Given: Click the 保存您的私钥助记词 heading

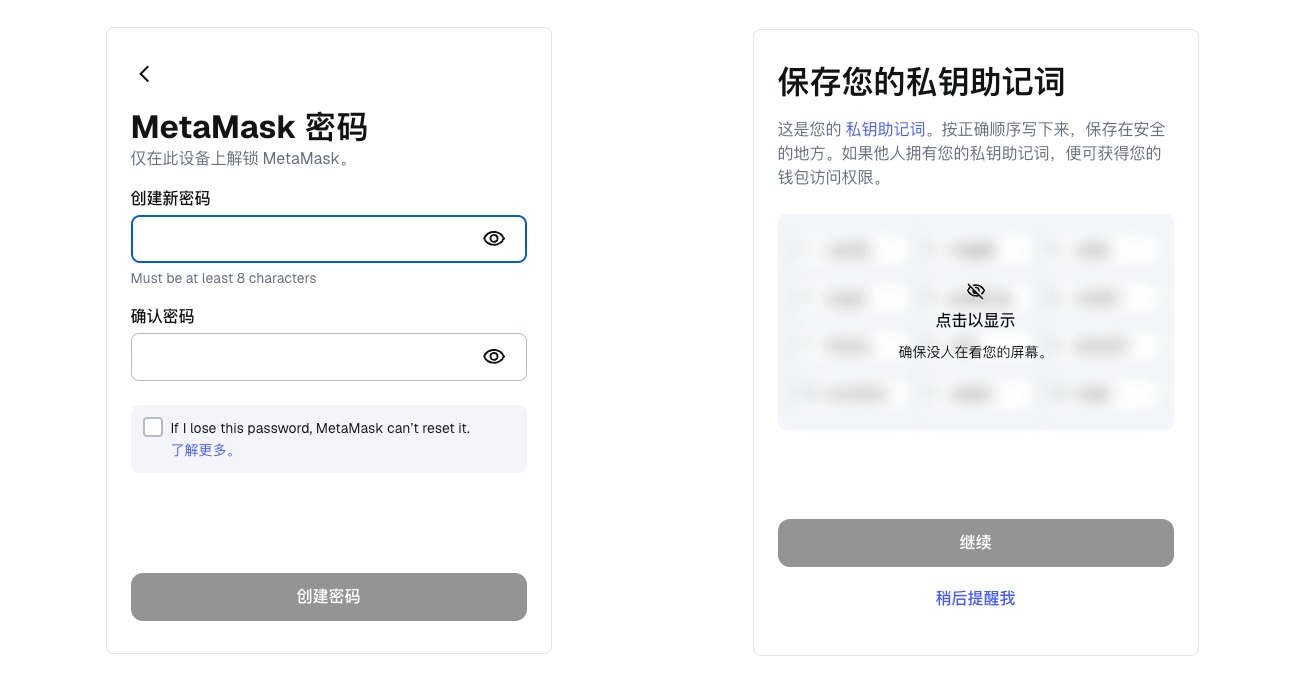Looking at the screenshot, I should 921,82.
